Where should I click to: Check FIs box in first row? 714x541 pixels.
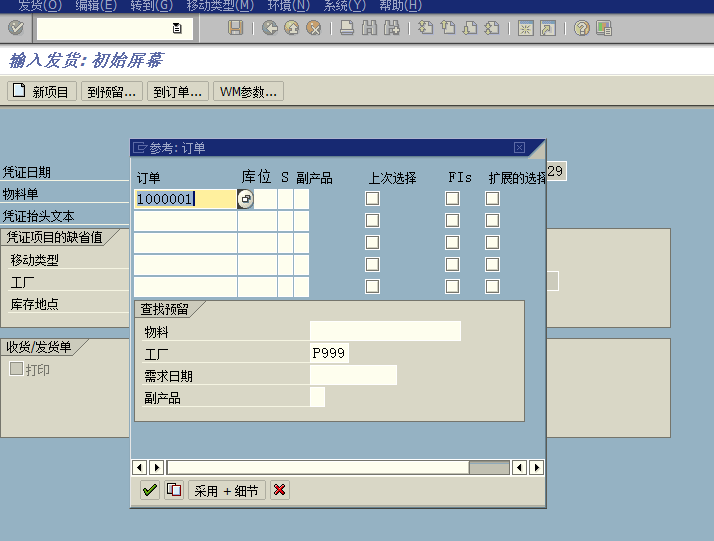coord(452,199)
